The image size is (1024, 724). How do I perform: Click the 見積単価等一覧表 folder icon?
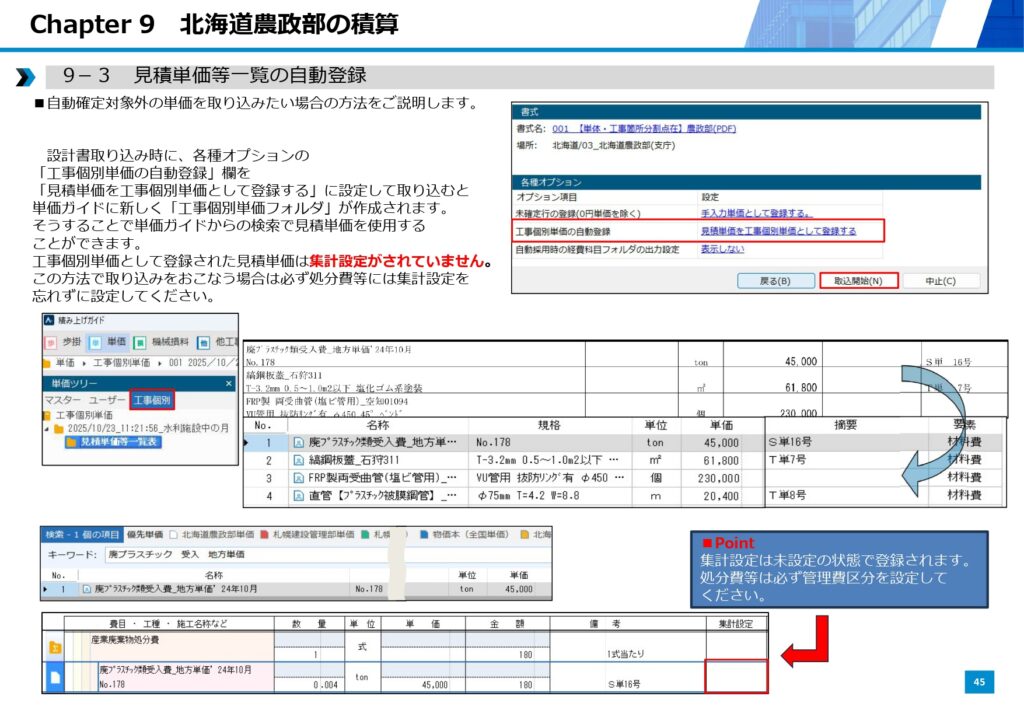[x=71, y=442]
